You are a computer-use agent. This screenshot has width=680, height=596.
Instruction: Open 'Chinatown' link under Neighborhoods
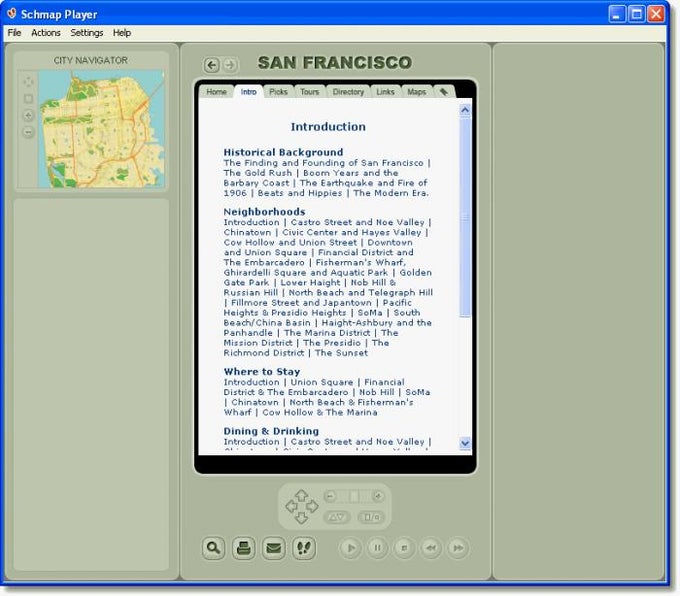(x=247, y=232)
